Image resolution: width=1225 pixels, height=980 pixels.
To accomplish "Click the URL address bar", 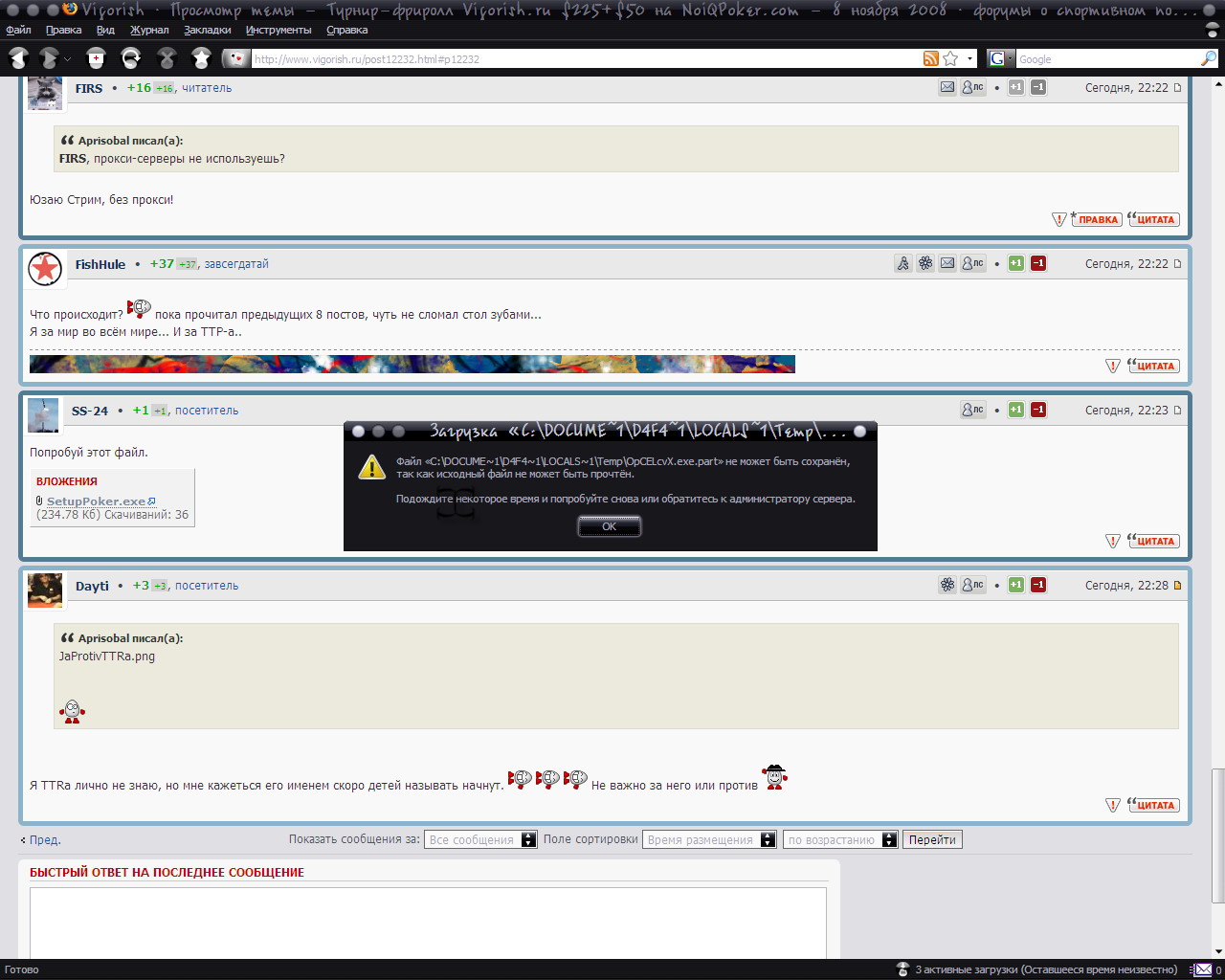I will tap(586, 58).
